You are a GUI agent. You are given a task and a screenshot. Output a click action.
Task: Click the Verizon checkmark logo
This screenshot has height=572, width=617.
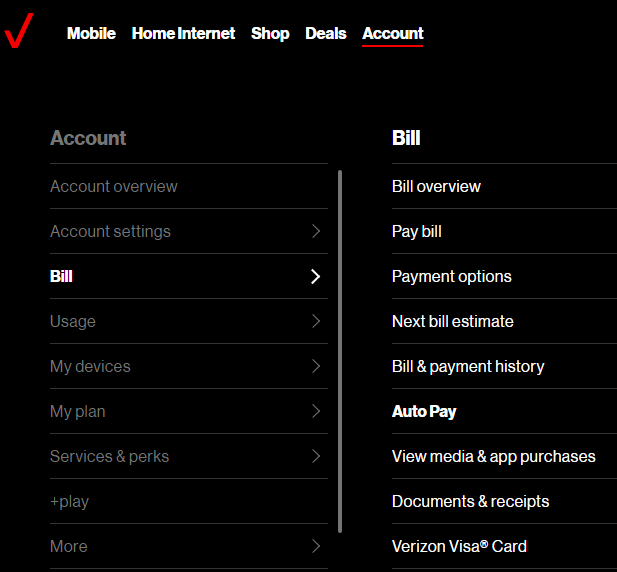click(x=18, y=31)
